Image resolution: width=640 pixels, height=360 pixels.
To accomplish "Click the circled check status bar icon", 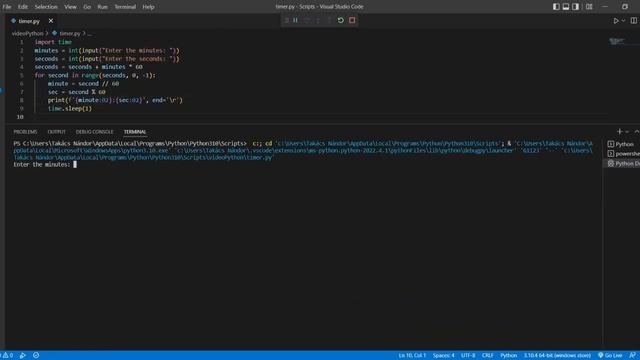I will [x=36, y=356].
